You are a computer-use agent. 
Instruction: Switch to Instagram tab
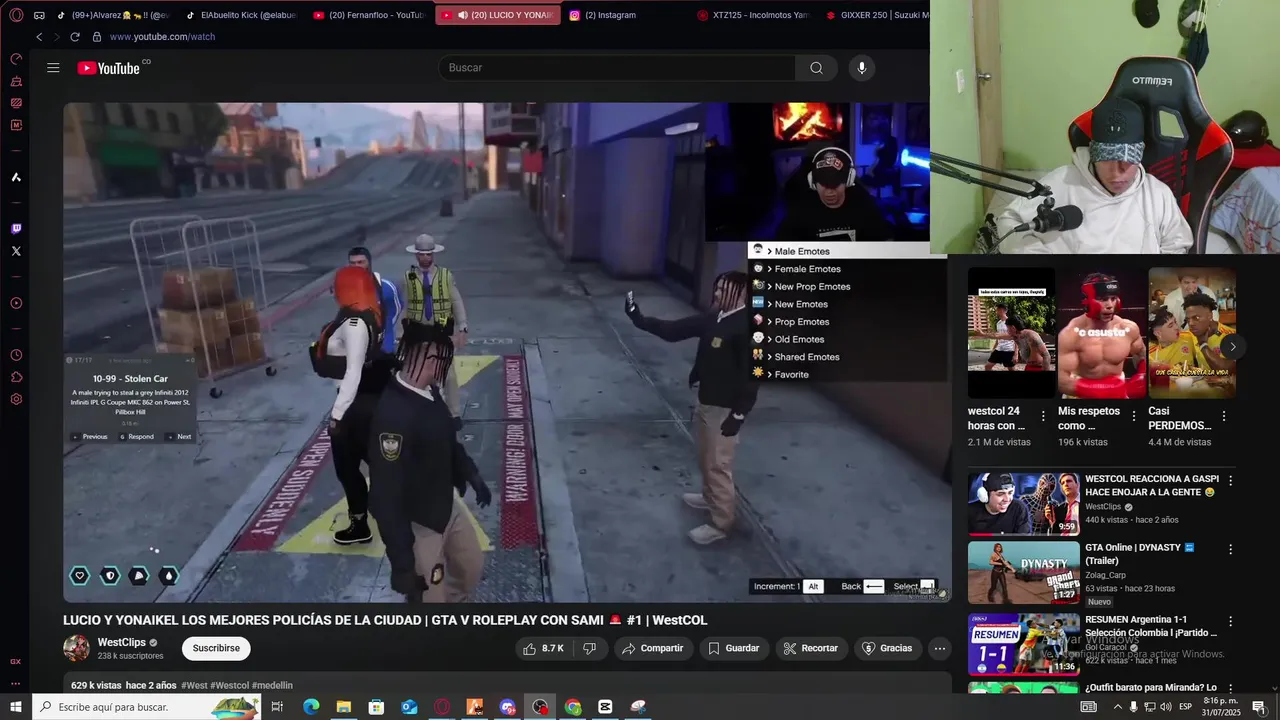[x=624, y=15]
